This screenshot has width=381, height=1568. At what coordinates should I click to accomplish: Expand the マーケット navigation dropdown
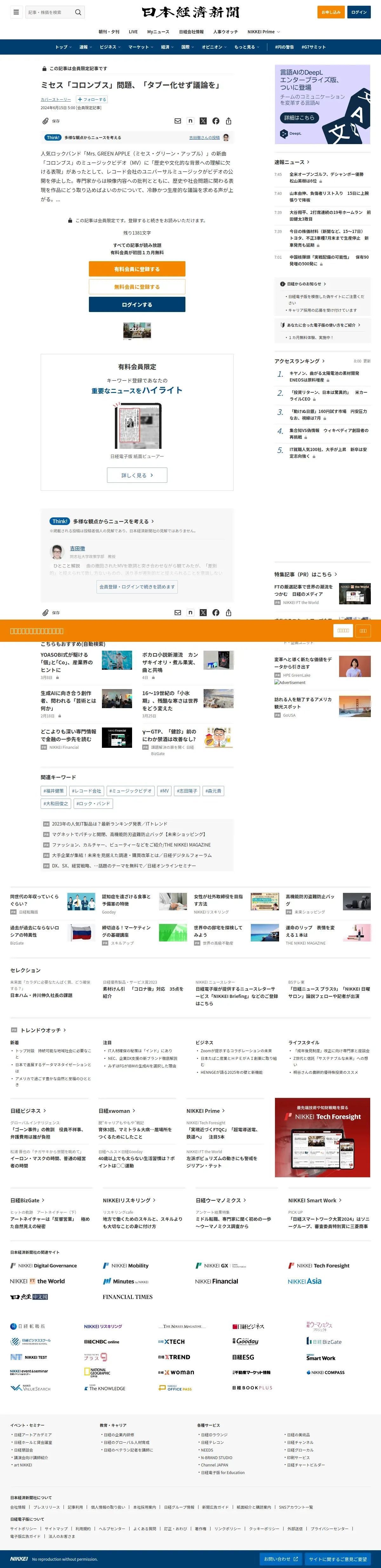tap(141, 47)
